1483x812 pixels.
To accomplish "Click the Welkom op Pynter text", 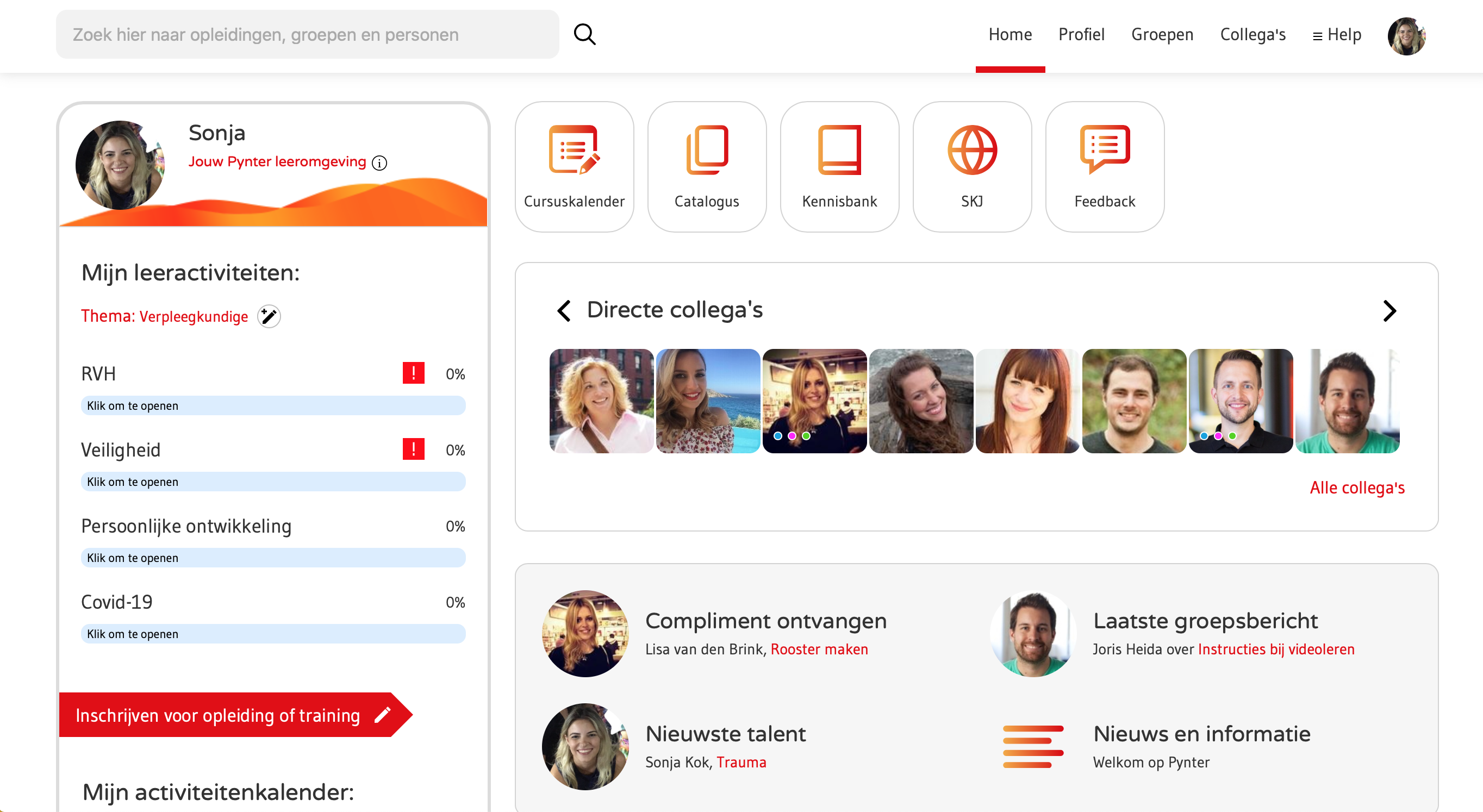I will click(1151, 762).
